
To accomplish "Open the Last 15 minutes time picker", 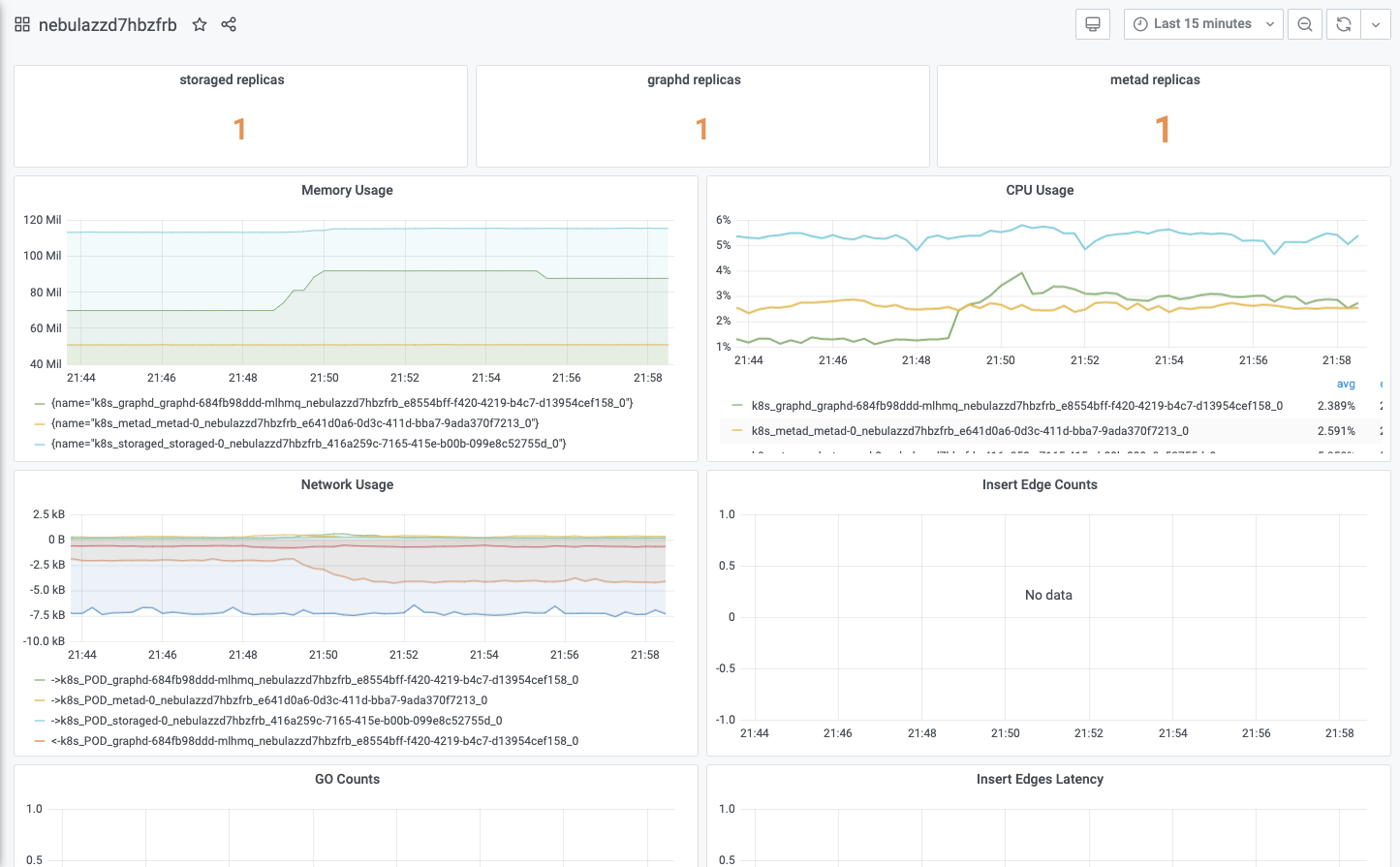I will (1203, 24).
